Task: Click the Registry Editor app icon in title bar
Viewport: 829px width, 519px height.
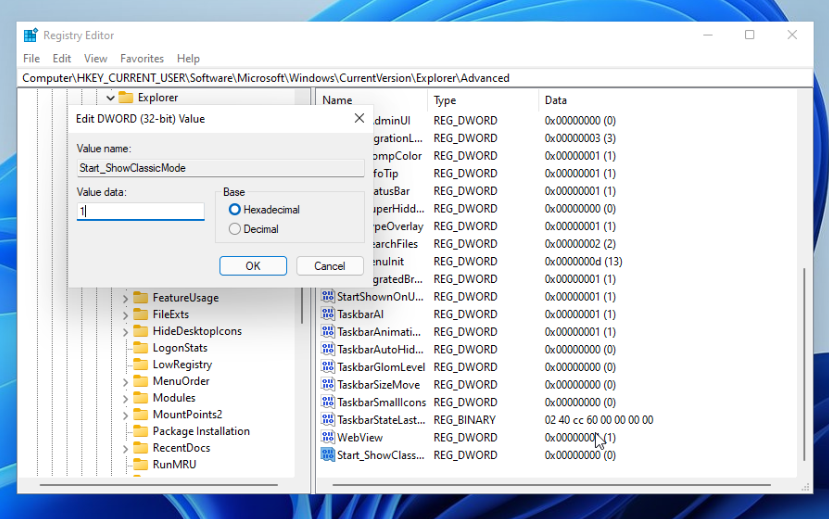Action: coord(31,35)
